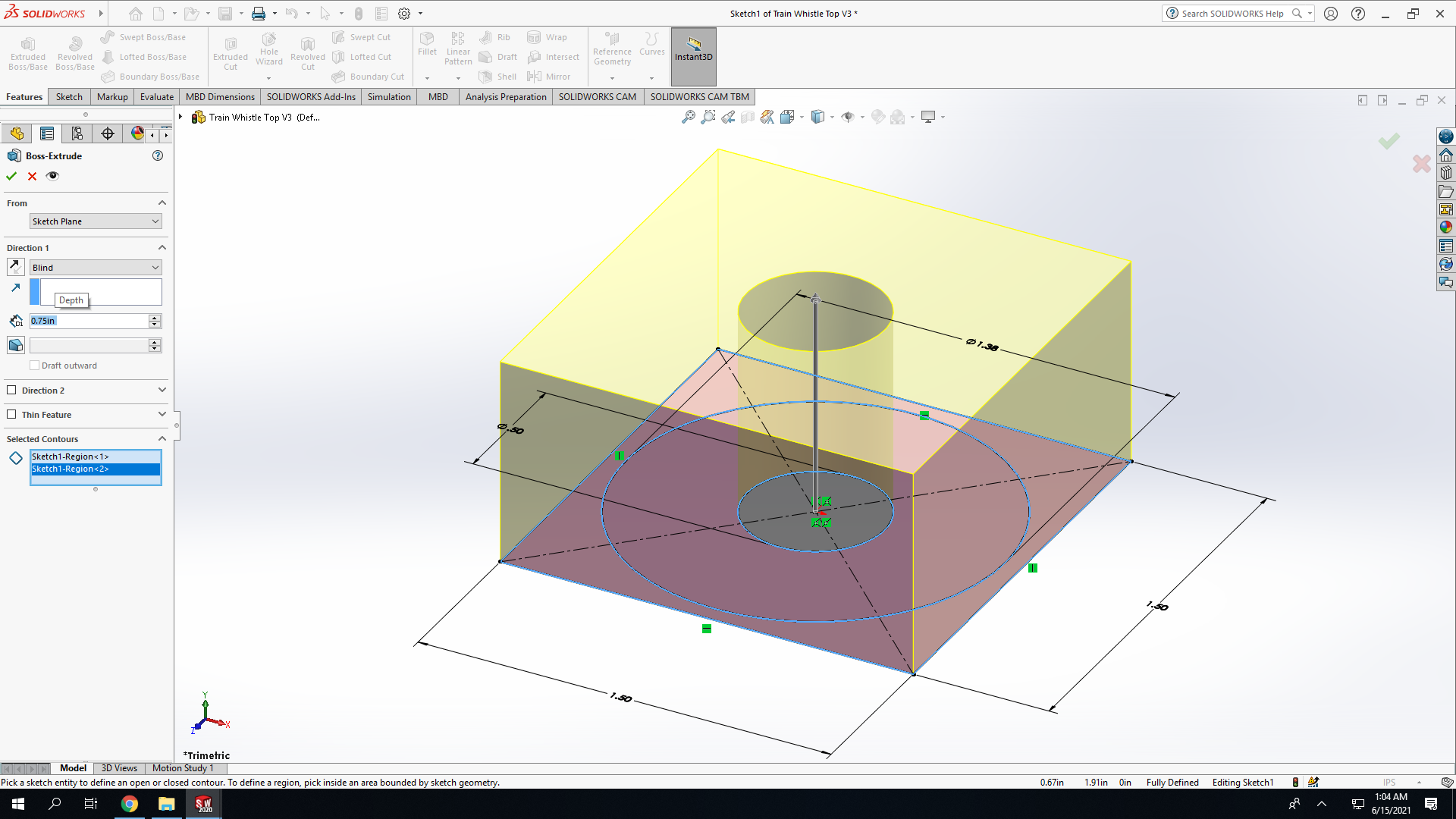This screenshot has height=819, width=1456.
Task: Click the Reverse Direction arrow icon
Action: [15, 267]
